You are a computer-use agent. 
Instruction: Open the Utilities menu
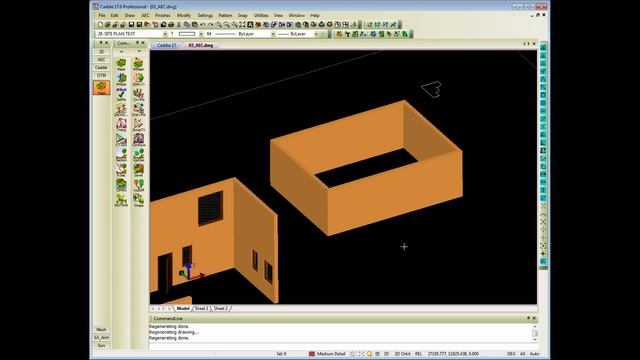[x=261, y=16]
